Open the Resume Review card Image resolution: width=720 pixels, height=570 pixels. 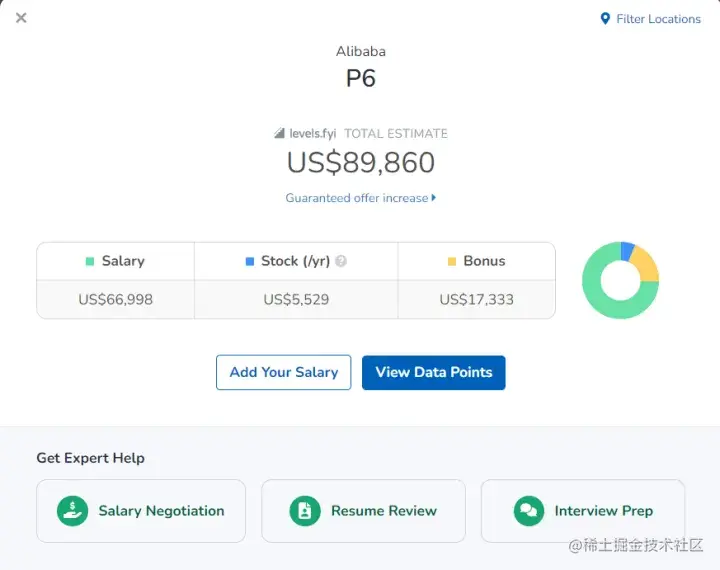pyautogui.click(x=363, y=511)
